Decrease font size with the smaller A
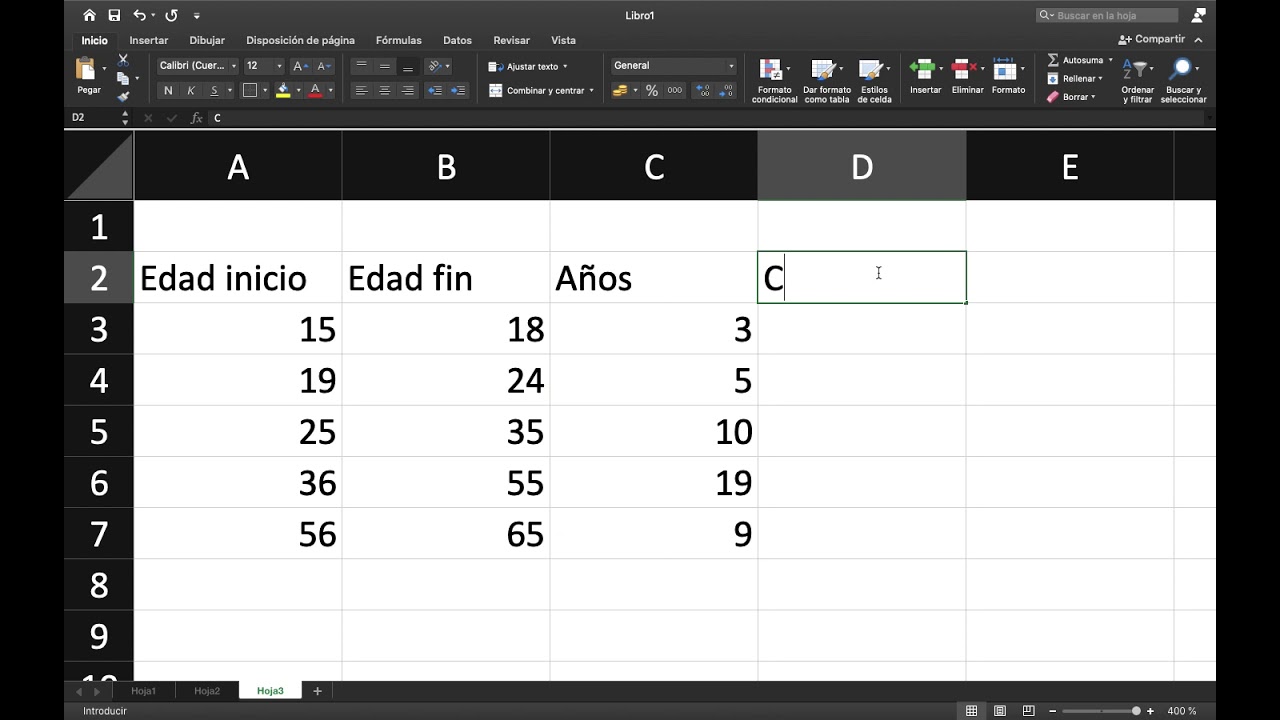 pyautogui.click(x=324, y=66)
